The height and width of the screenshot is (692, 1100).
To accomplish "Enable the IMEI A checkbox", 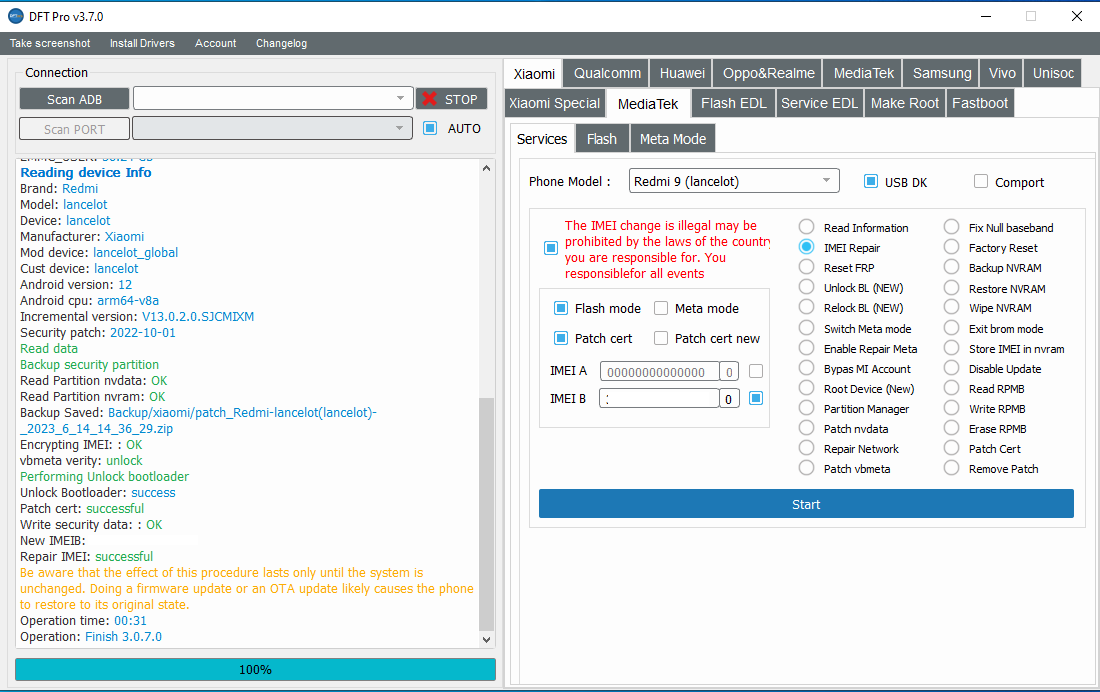I will [x=756, y=371].
